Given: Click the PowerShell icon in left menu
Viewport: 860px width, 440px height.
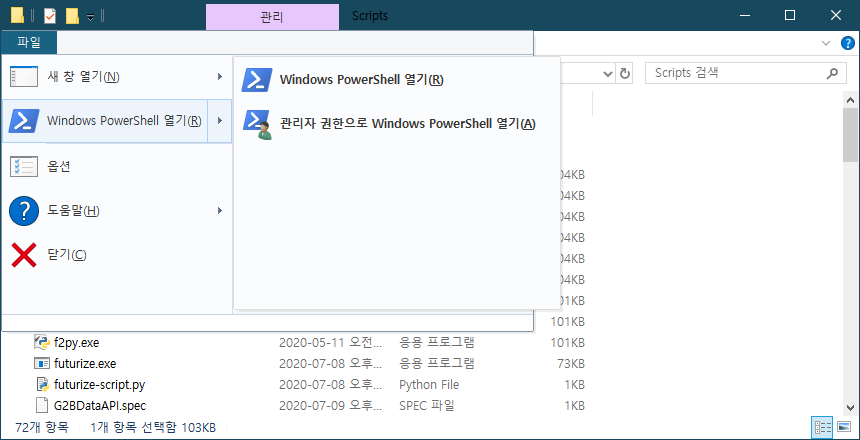Looking at the screenshot, I should click(24, 121).
